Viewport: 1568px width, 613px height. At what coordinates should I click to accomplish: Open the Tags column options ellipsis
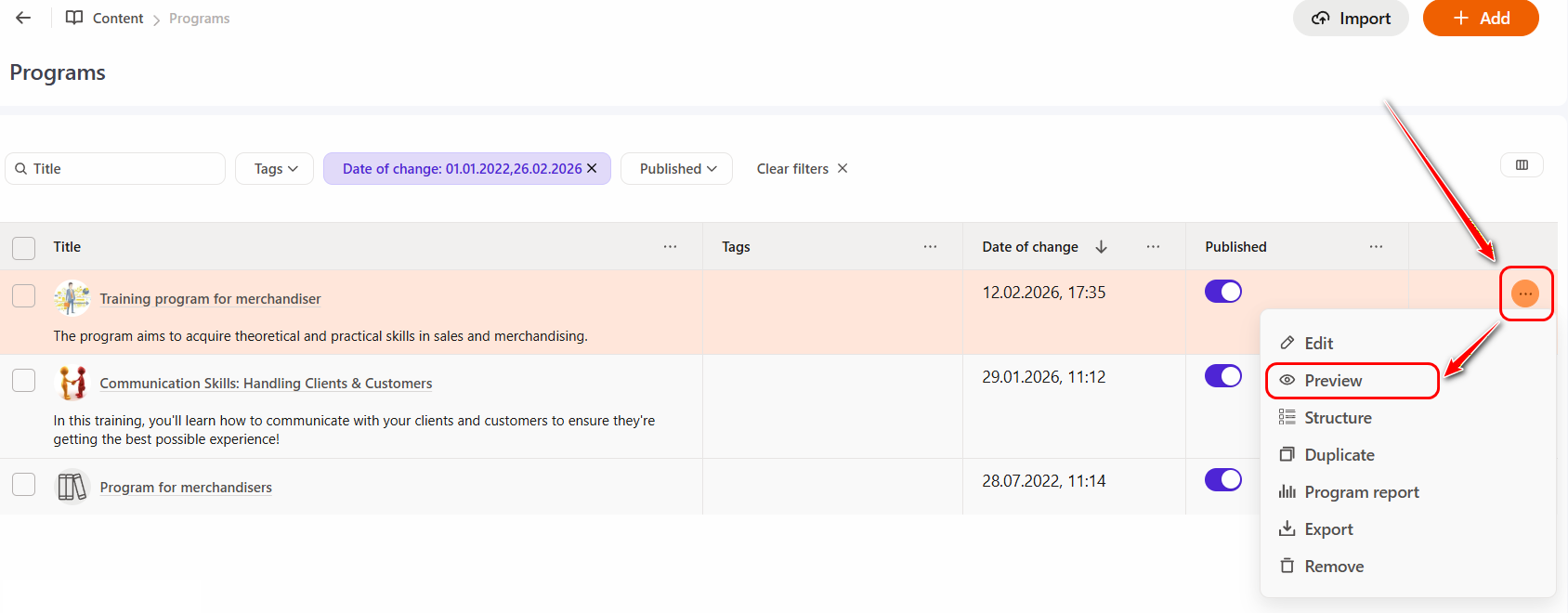point(930,247)
